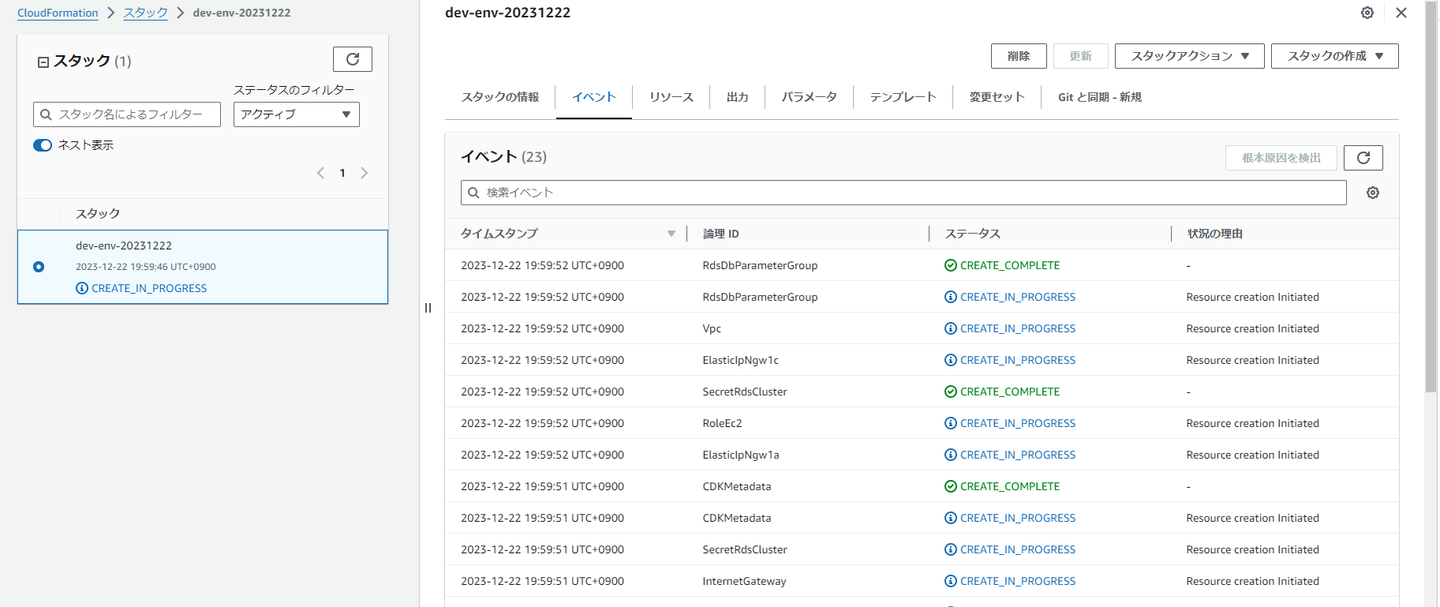
Task: Open events table settings gear
Action: click(1372, 193)
